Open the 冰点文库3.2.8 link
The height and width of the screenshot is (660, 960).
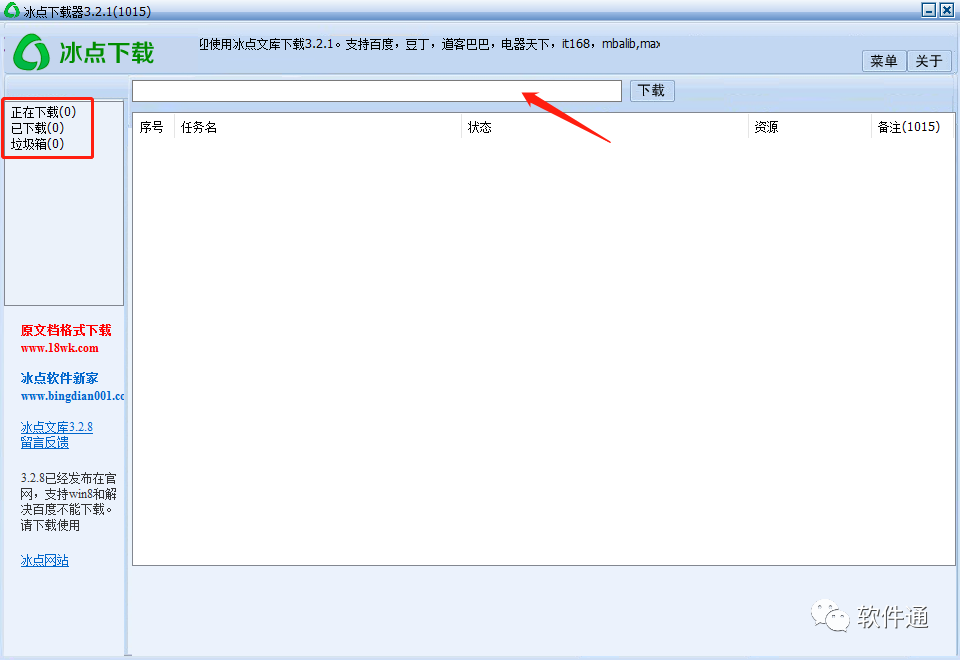[x=56, y=427]
